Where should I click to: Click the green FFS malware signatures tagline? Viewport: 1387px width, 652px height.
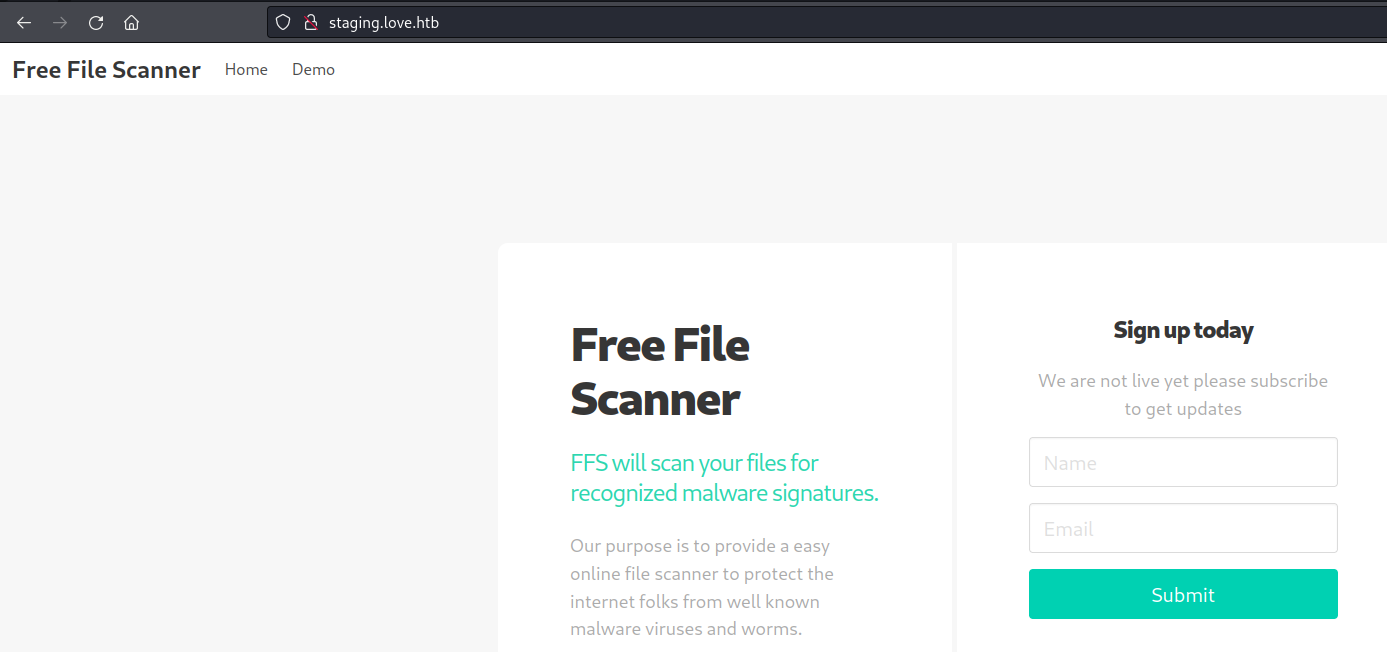click(x=724, y=478)
